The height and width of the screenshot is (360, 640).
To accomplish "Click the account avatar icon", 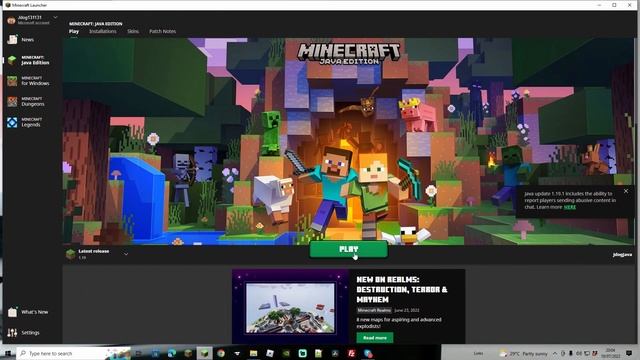I will [x=11, y=20].
